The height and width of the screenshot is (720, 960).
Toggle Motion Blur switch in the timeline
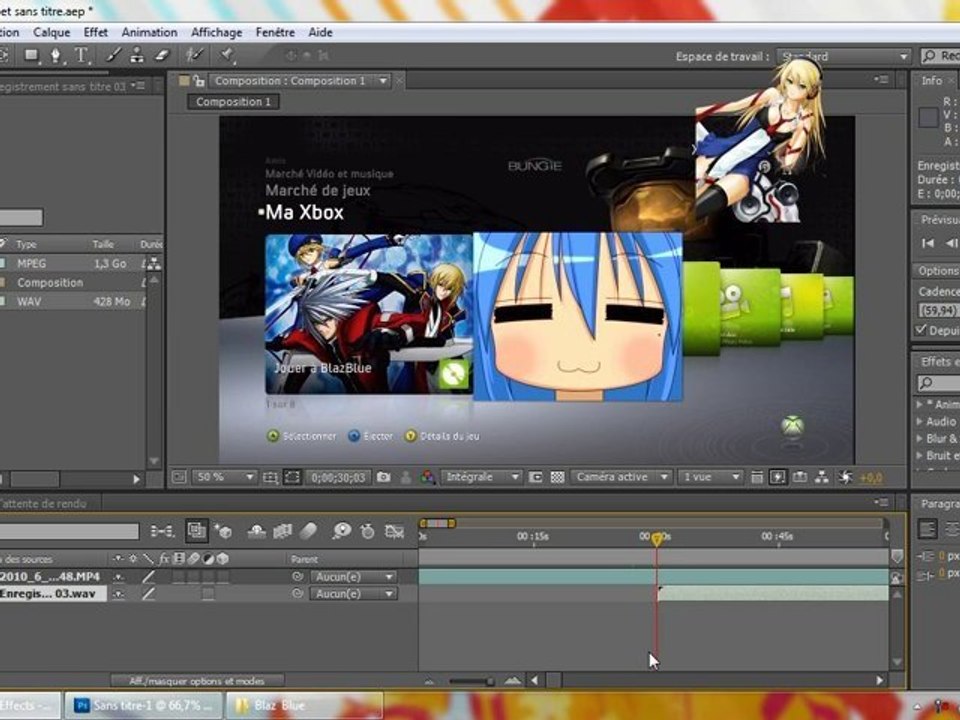309,531
